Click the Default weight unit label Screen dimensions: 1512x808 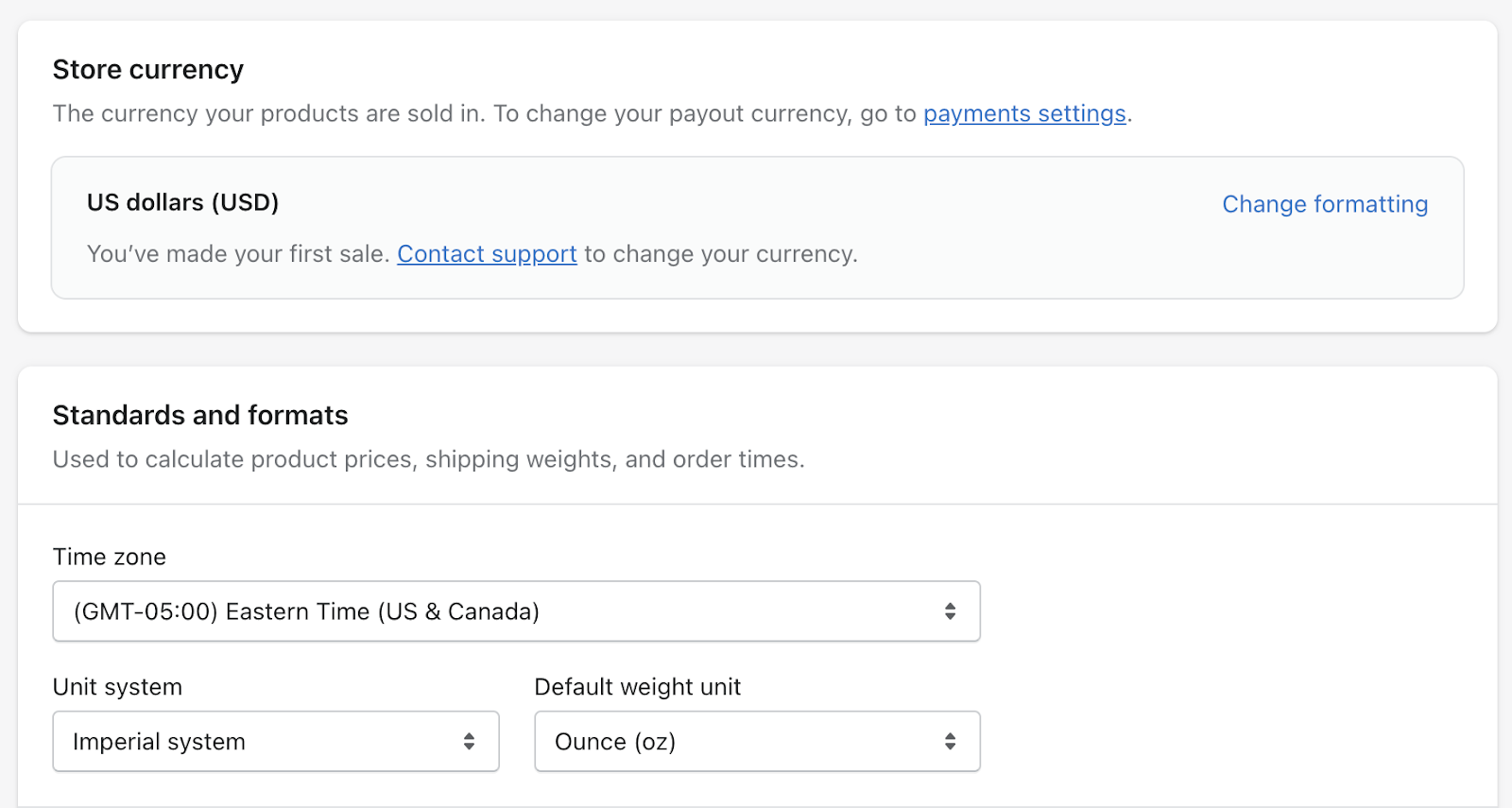637,687
